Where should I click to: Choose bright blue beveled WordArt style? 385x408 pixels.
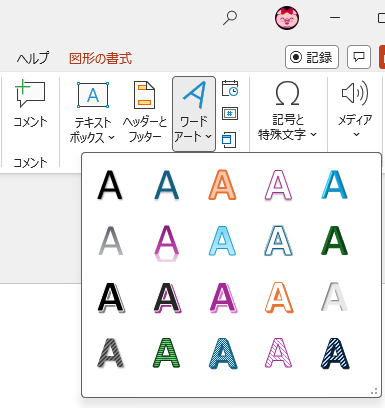334,185
